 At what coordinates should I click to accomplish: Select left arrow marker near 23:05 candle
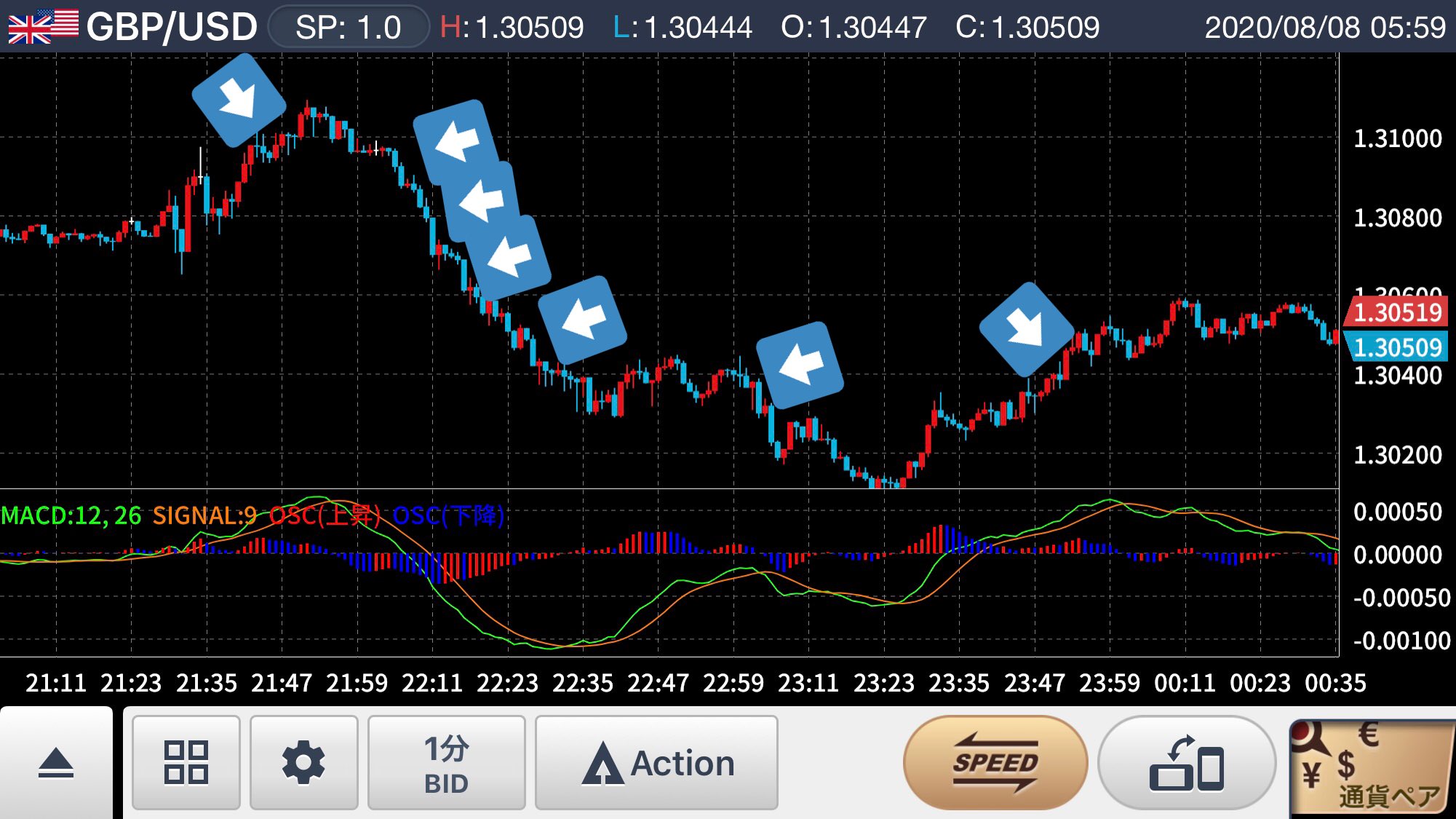click(x=800, y=365)
